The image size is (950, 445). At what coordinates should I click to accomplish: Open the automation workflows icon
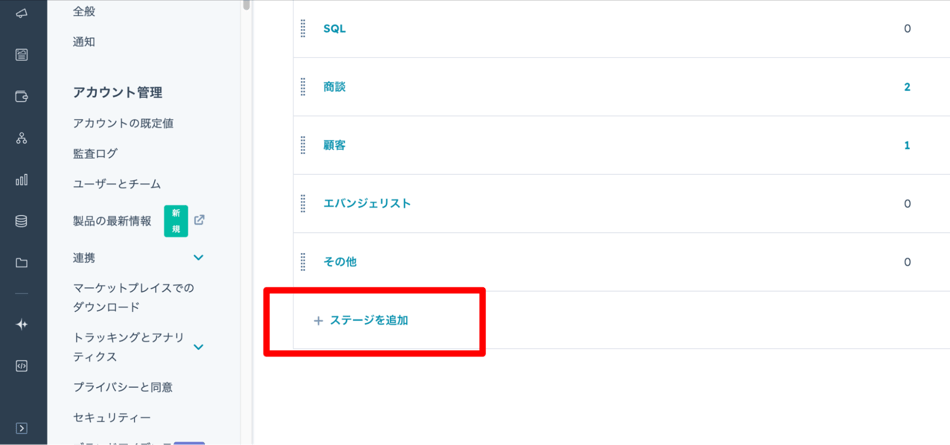(22, 138)
